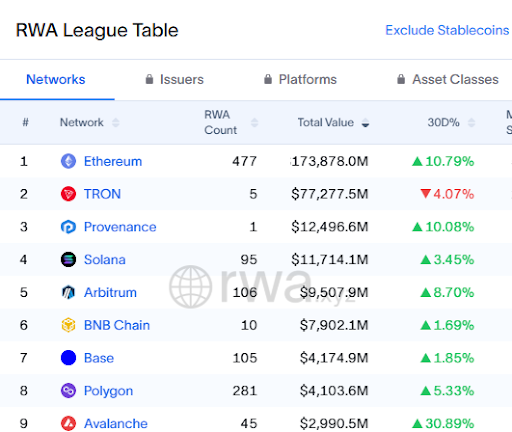The height and width of the screenshot is (432, 512).
Task: Click the TRON network logo icon
Action: pyautogui.click(x=68, y=194)
